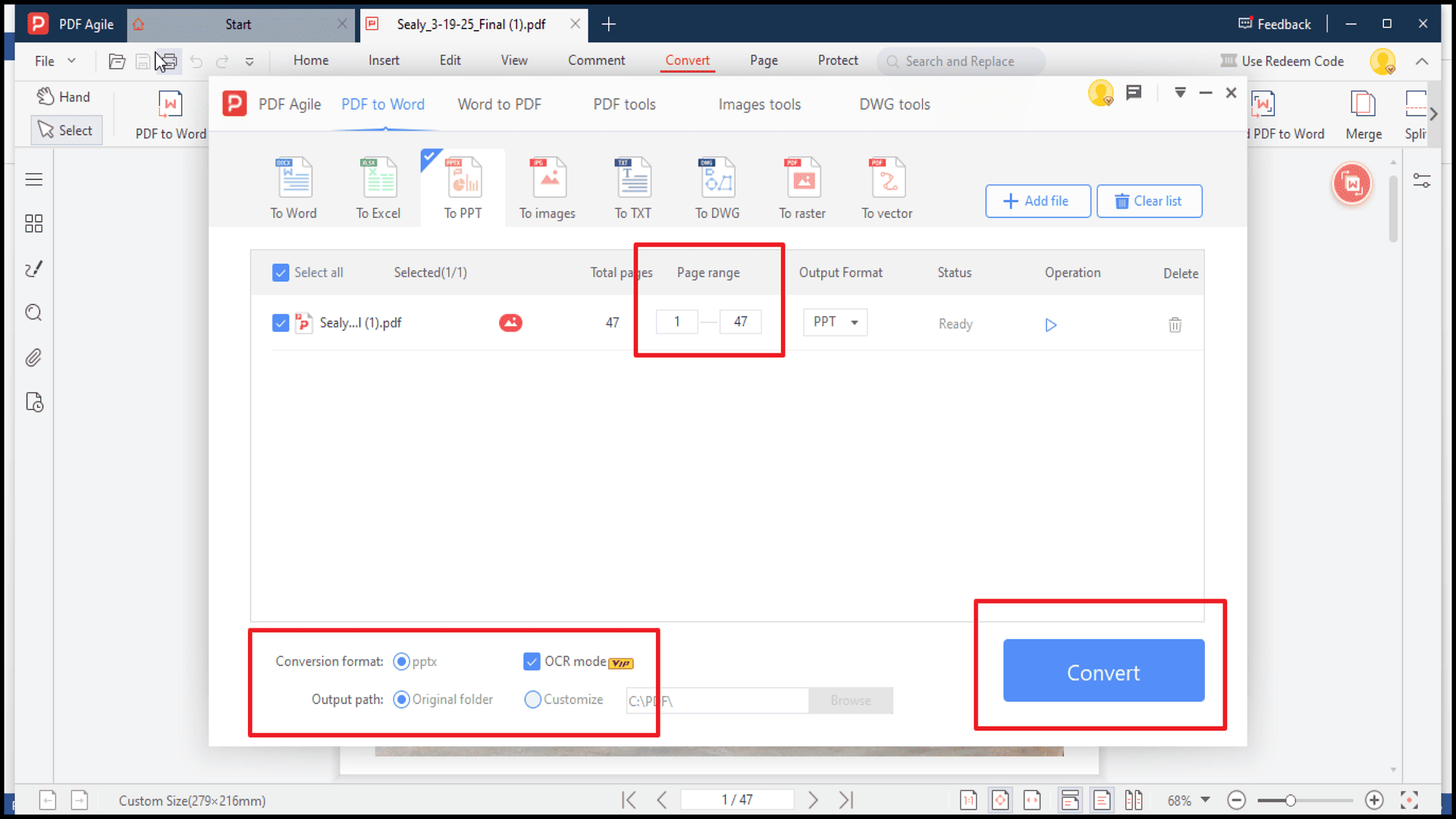Go to the last page icon
The height and width of the screenshot is (819, 1456).
pyautogui.click(x=846, y=799)
